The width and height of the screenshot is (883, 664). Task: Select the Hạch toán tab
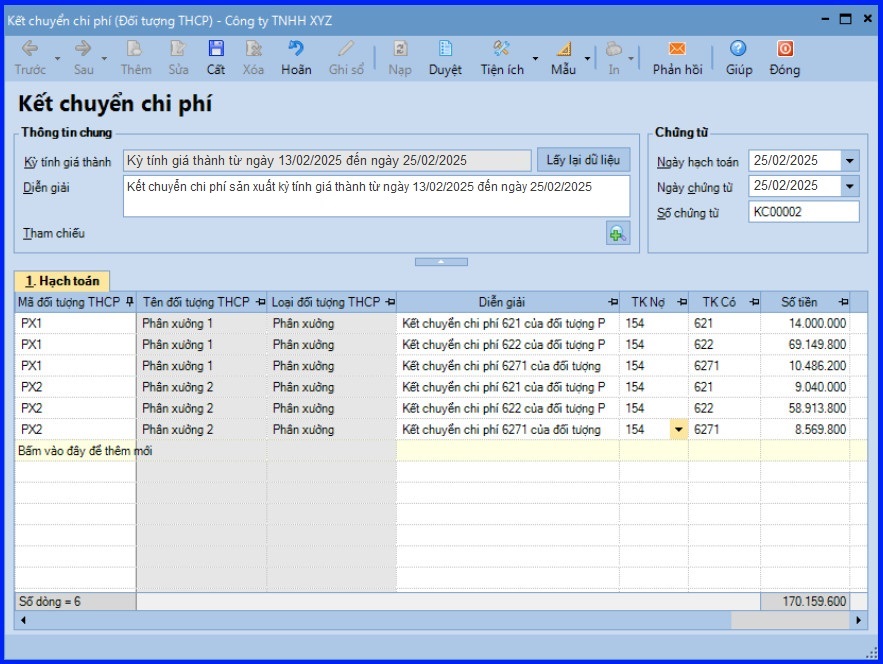(x=62, y=282)
